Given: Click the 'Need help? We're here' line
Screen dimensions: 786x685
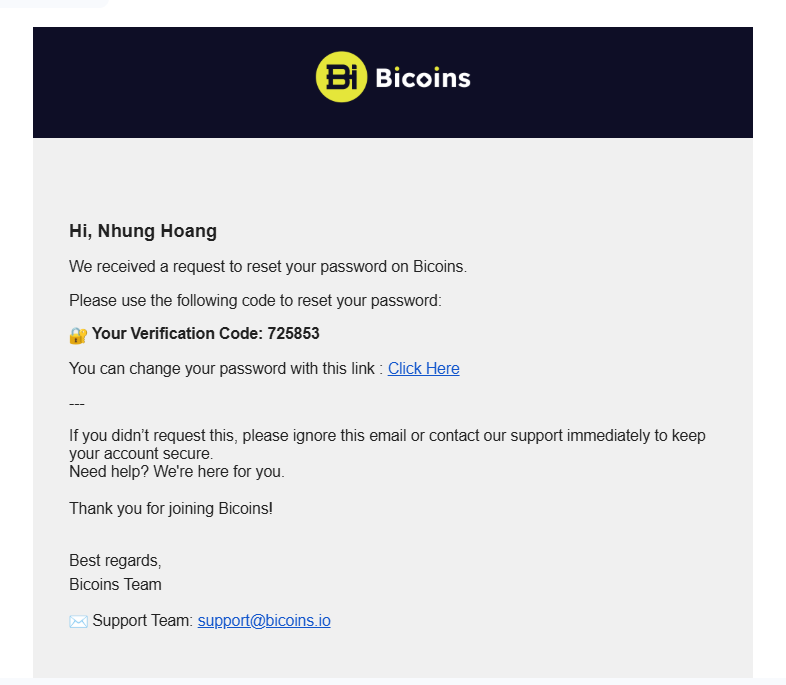Looking at the screenshot, I should [x=177, y=472].
